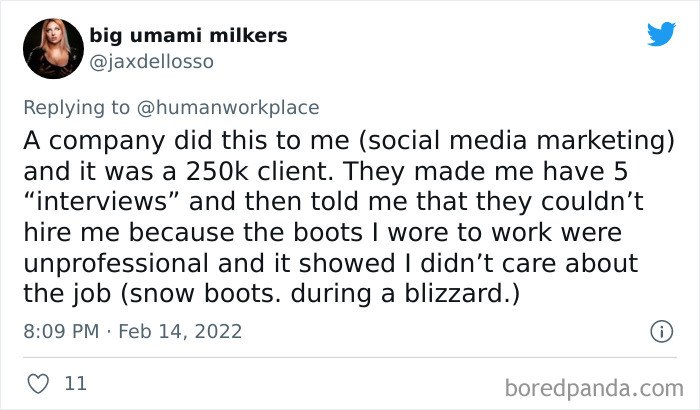The image size is (700, 410).
Task: Click the info circle icon
Action: 660,330
